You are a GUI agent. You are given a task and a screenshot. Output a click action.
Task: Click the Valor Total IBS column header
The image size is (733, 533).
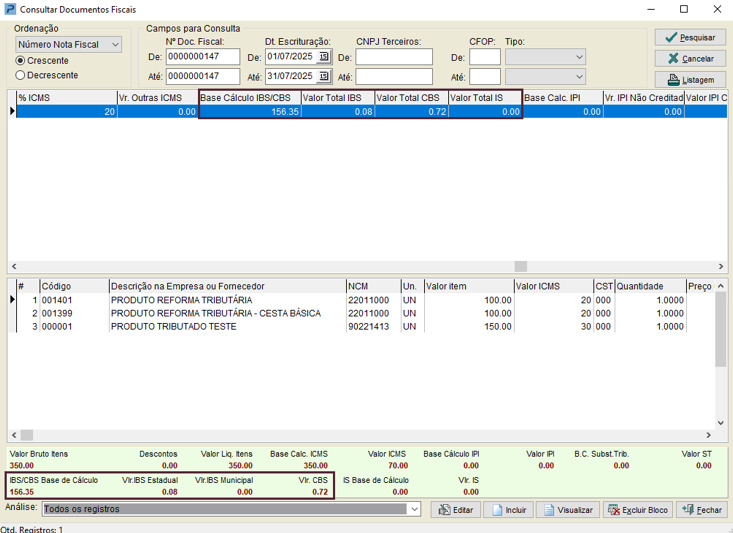[x=337, y=98]
